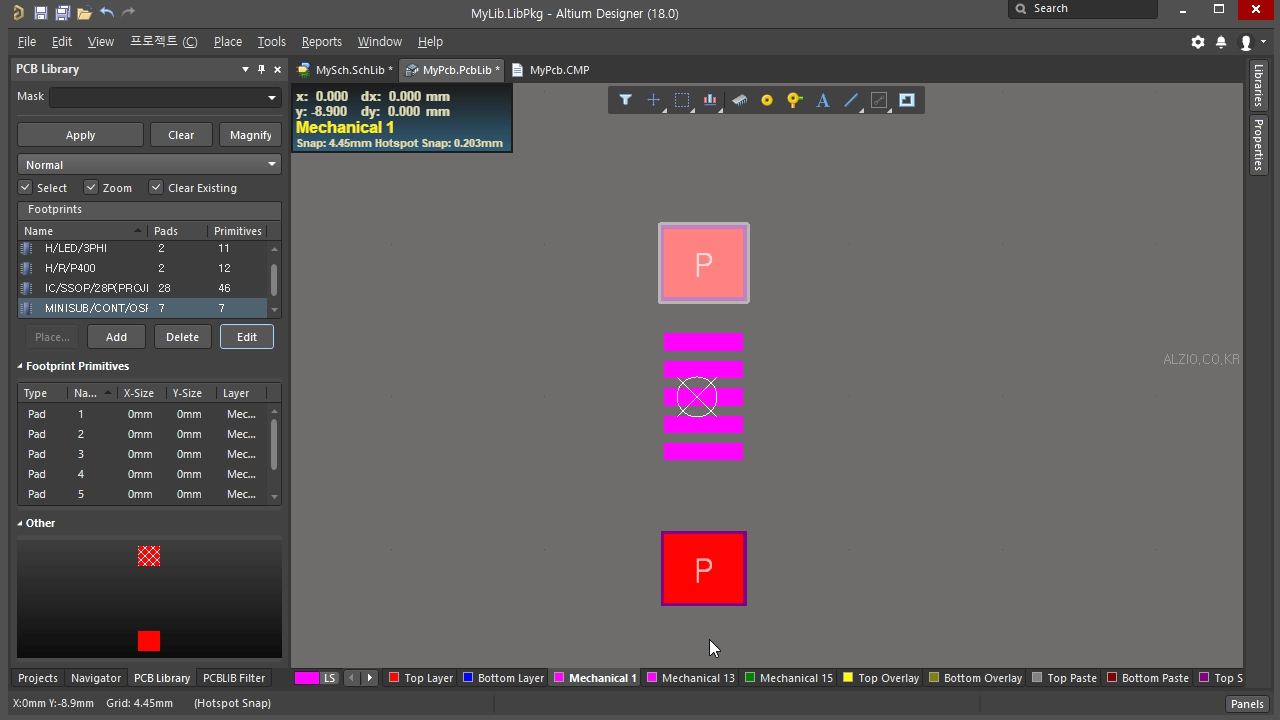Viewport: 1280px width, 720px height.
Task: Select the Top Layer tab
Action: pyautogui.click(x=420, y=678)
